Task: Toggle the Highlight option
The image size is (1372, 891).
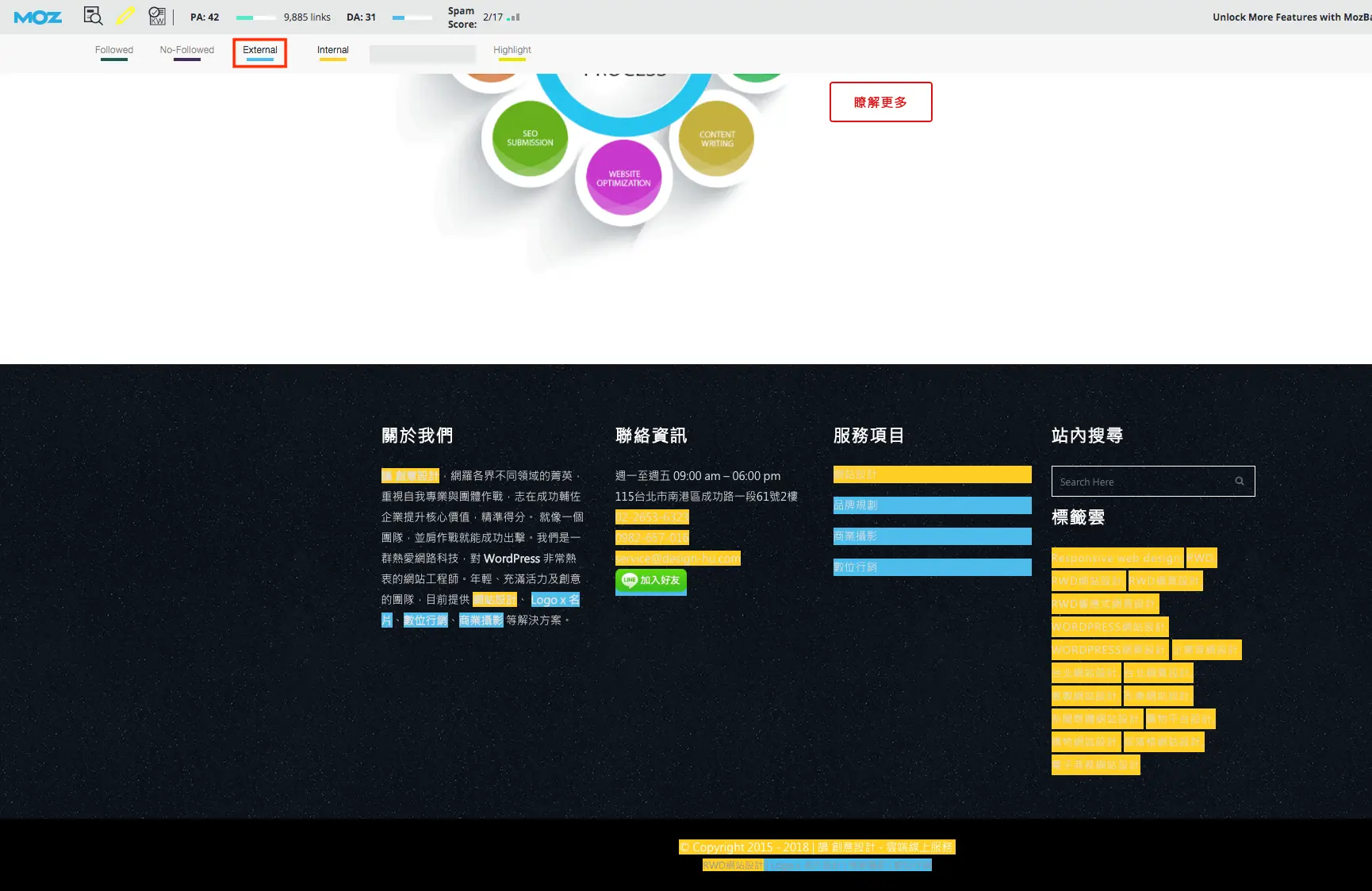Action: point(512,52)
